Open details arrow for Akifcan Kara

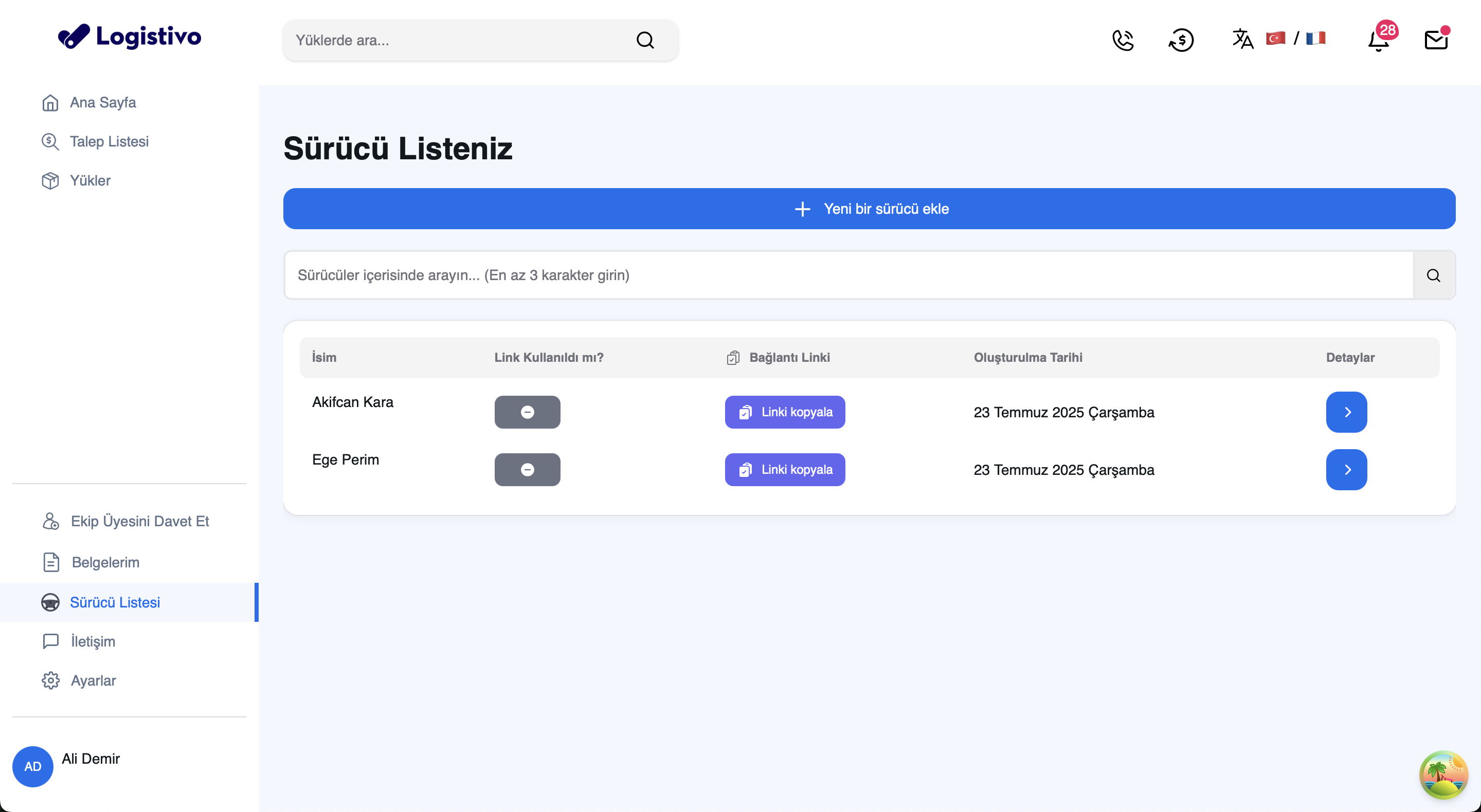[x=1346, y=412]
